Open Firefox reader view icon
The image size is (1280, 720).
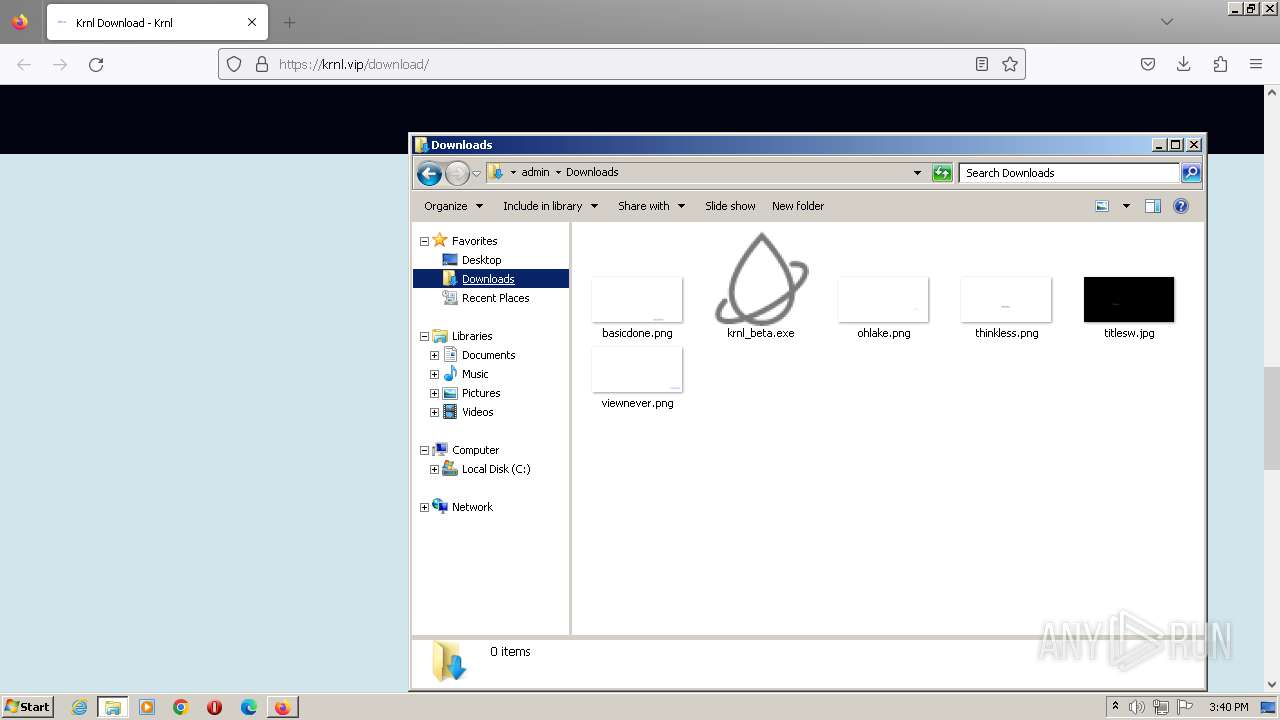tap(982, 64)
